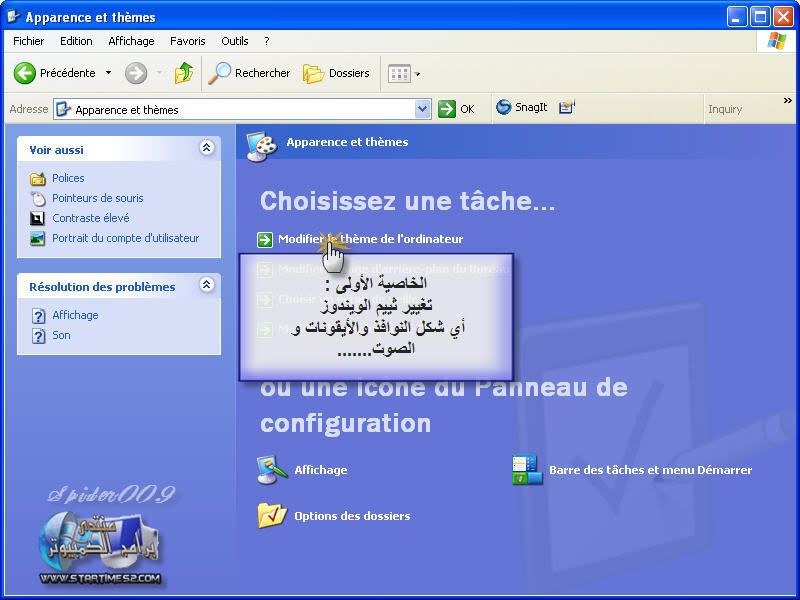Open Rechercher search tool

[x=249, y=73]
